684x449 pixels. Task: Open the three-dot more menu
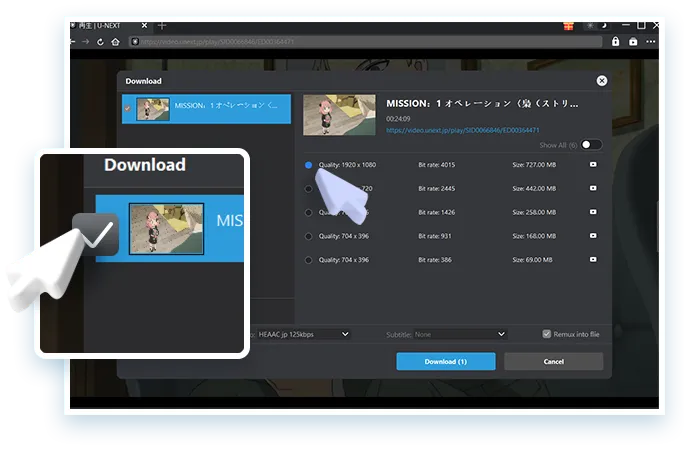pyautogui.click(x=650, y=41)
